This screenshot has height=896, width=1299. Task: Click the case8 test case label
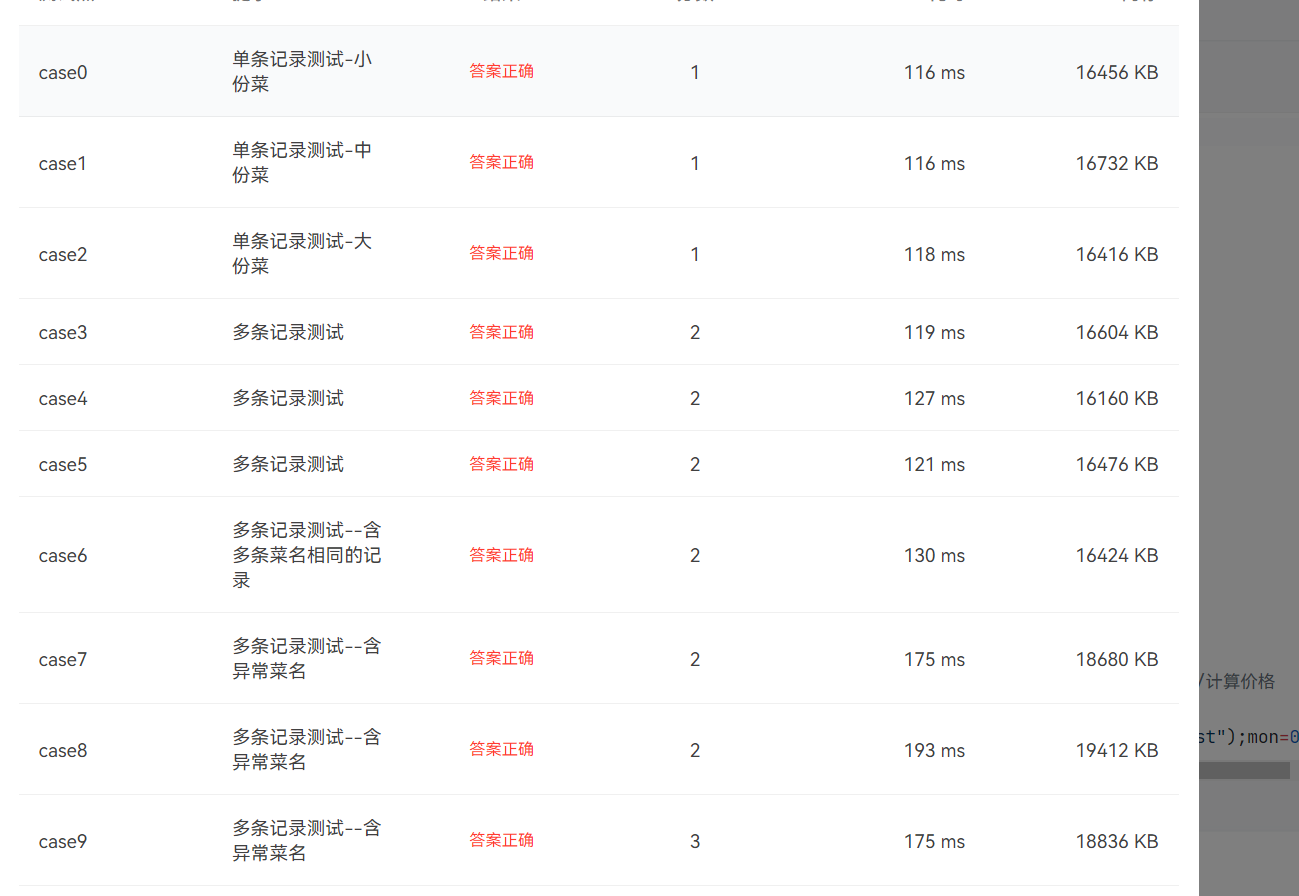click(63, 750)
